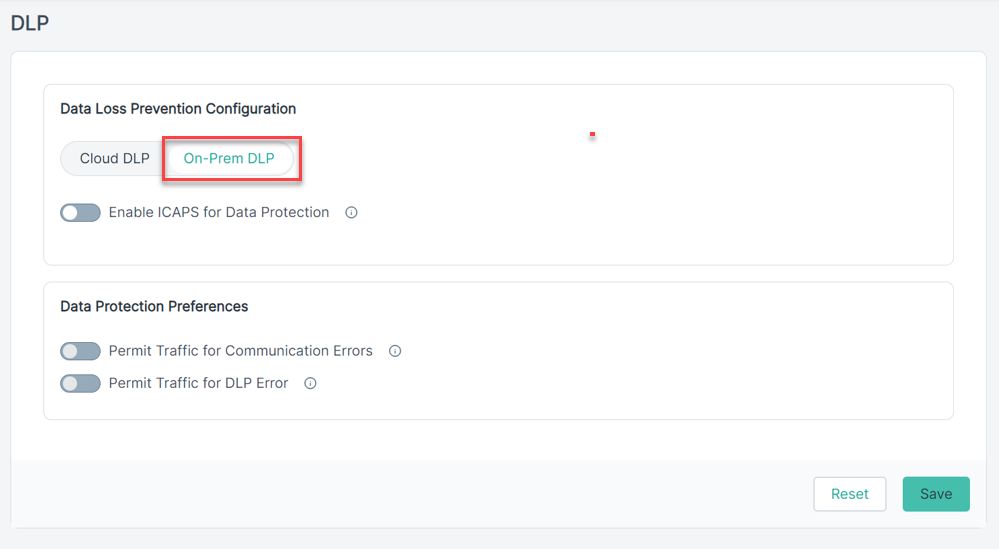Click the 'Permit Traffic for DLP Error' label
Image resolution: width=999 pixels, height=549 pixels.
tap(198, 383)
